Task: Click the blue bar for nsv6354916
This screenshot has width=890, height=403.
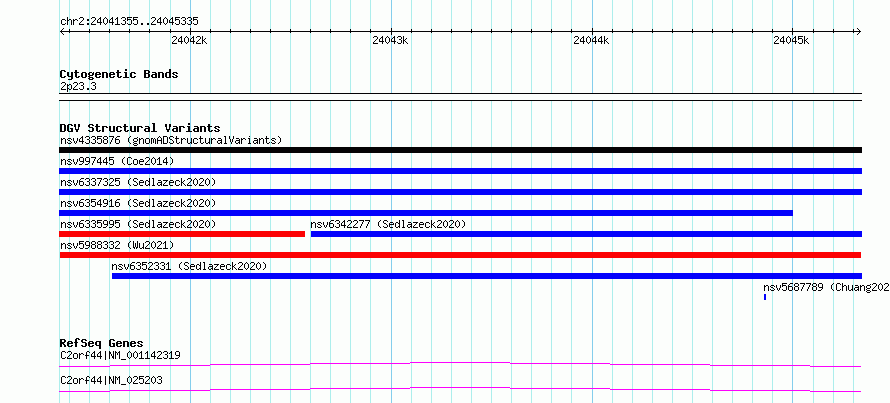Action: coord(426,213)
